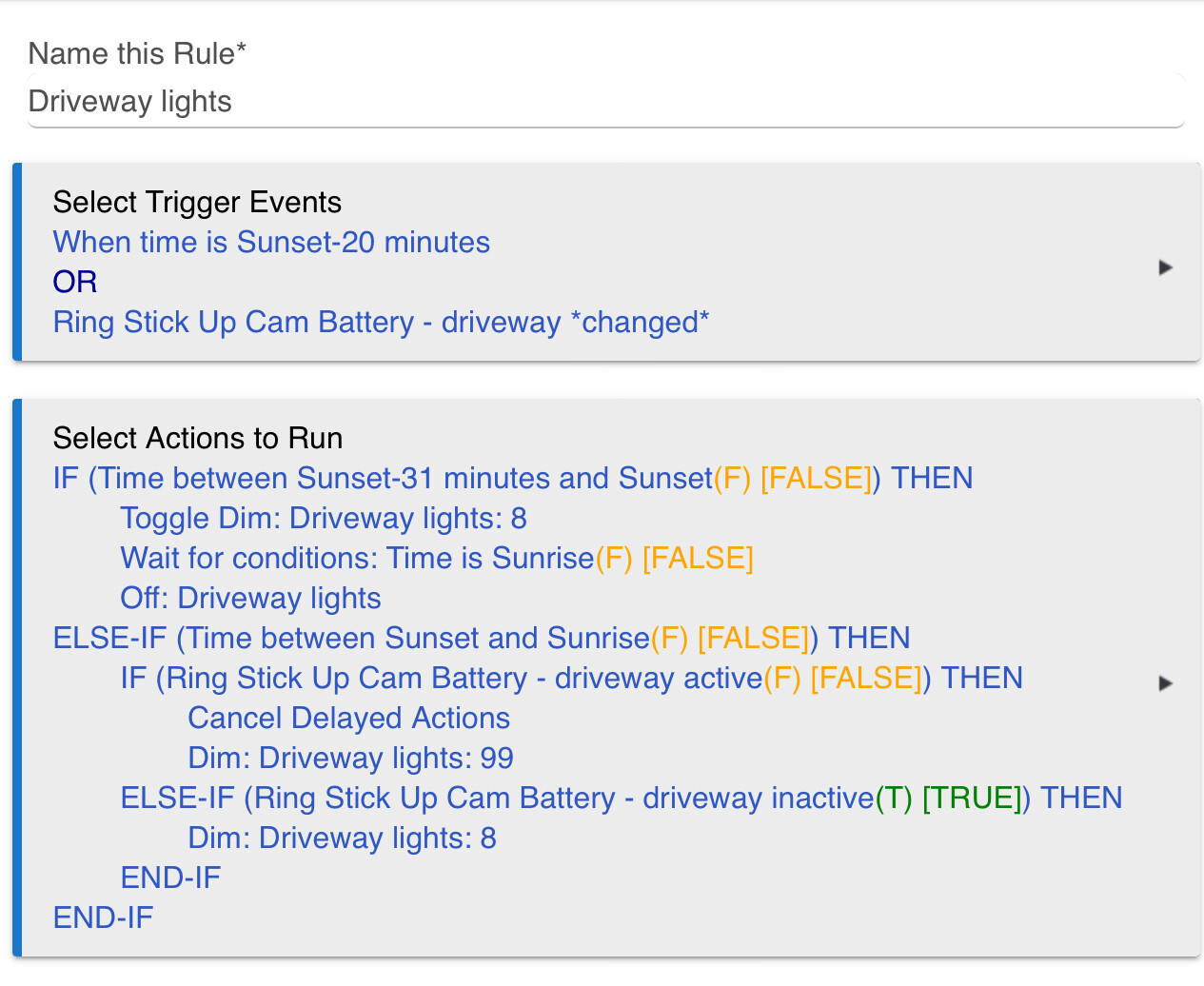The image size is (1204, 986).
Task: Click the OR operator between triggers
Action: [x=75, y=282]
